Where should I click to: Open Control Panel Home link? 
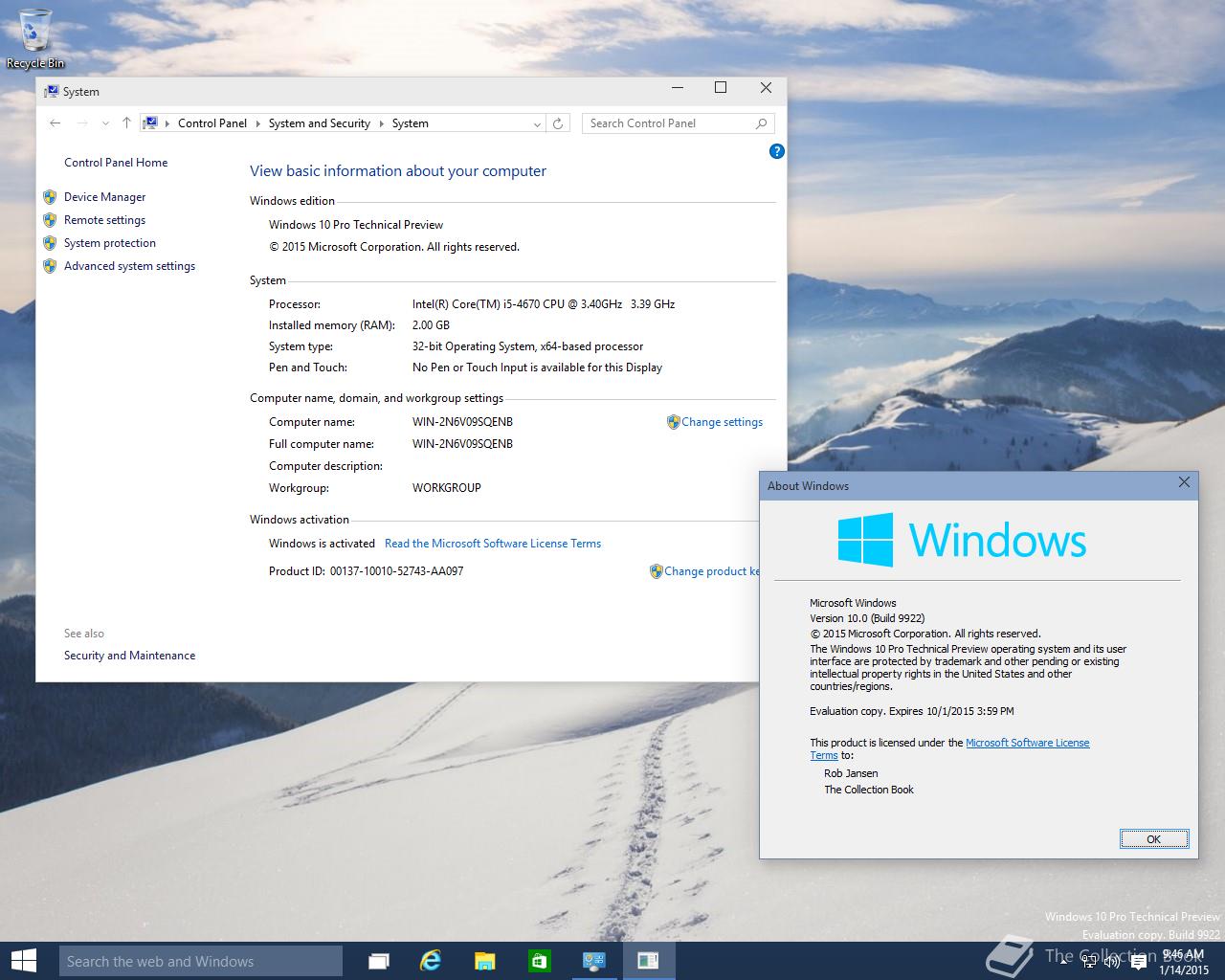pos(116,163)
